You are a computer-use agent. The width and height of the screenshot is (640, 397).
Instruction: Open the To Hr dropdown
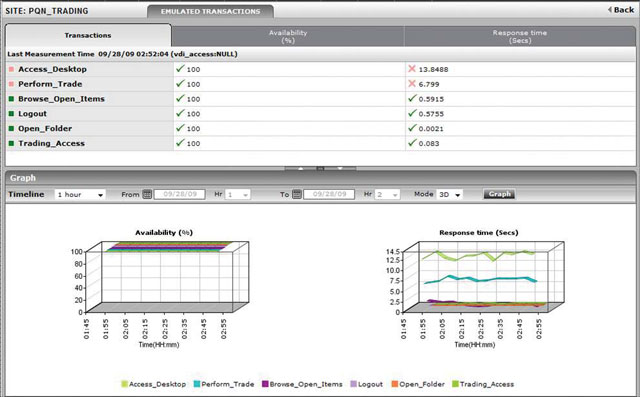pyautogui.click(x=387, y=195)
